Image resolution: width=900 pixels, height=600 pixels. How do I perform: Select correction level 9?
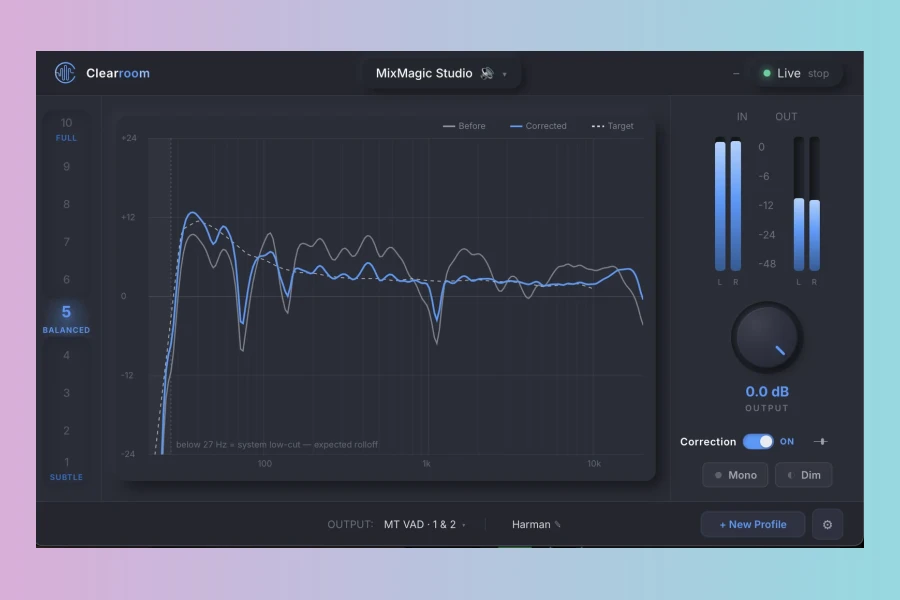coord(67,167)
